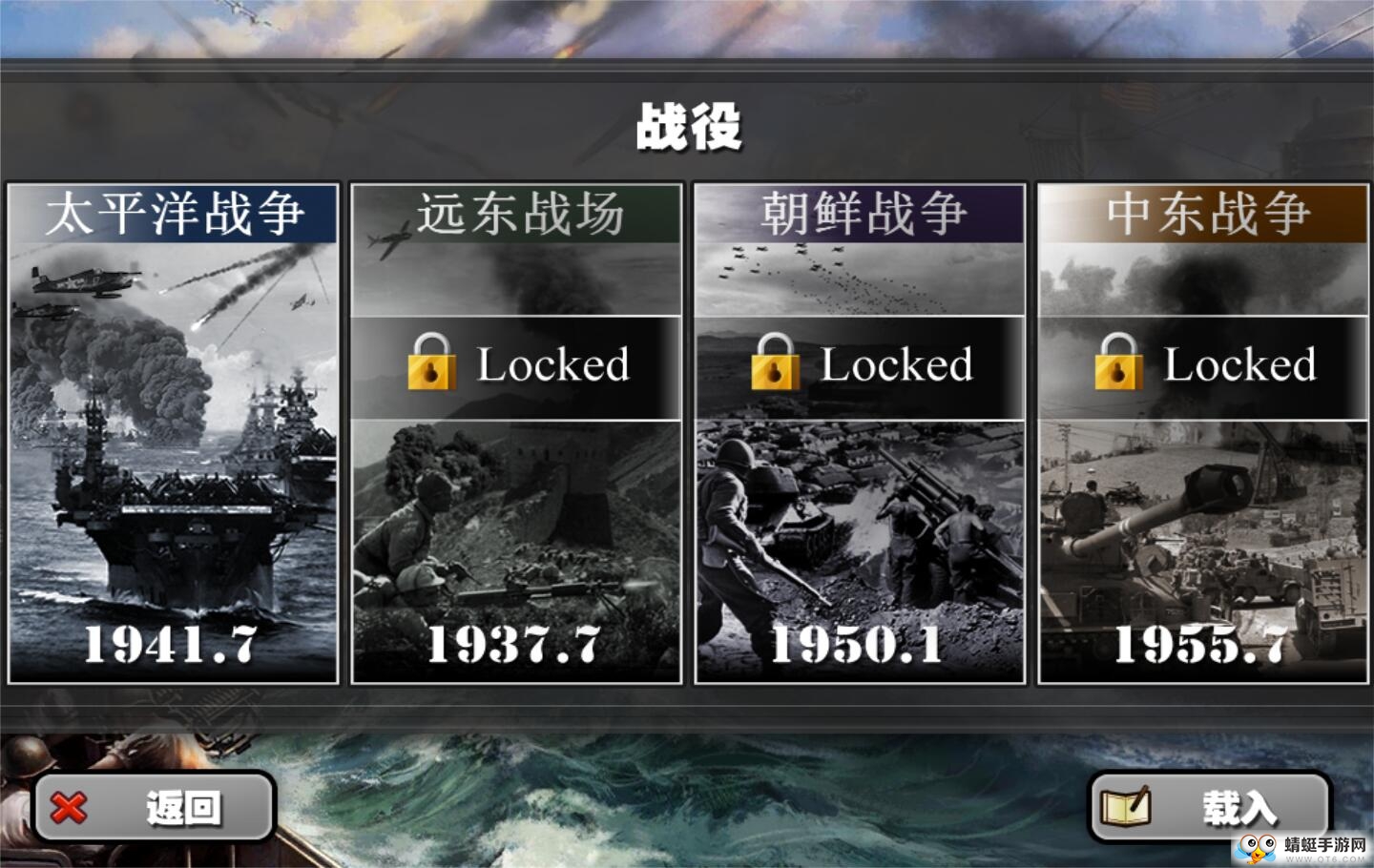Click the tank image on 中东战争 card

[x=1202, y=534]
